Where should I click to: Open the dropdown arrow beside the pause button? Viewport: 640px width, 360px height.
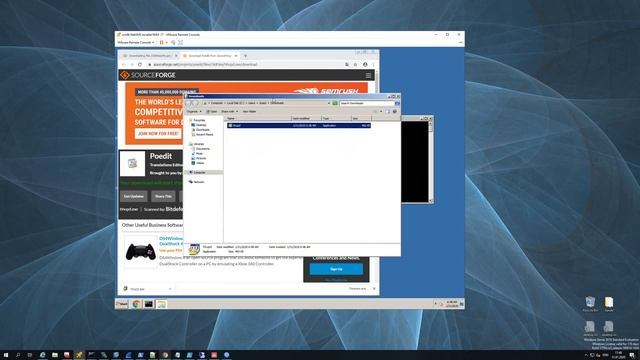point(167,42)
